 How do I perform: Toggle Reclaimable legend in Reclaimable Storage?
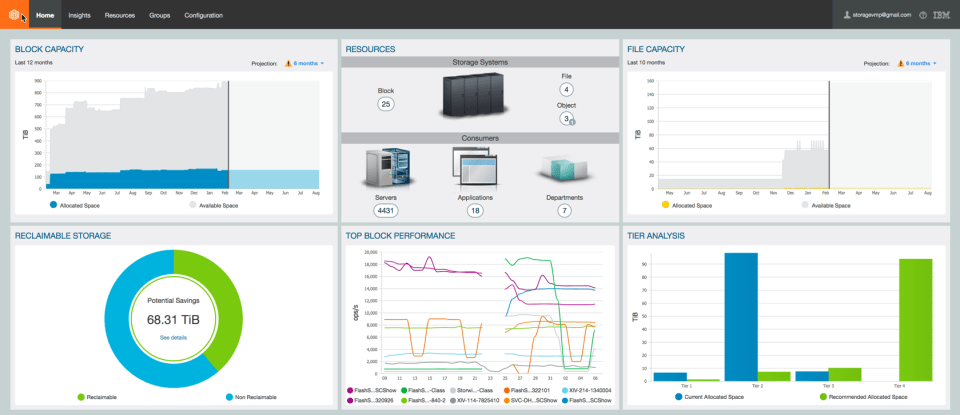[x=80, y=397]
